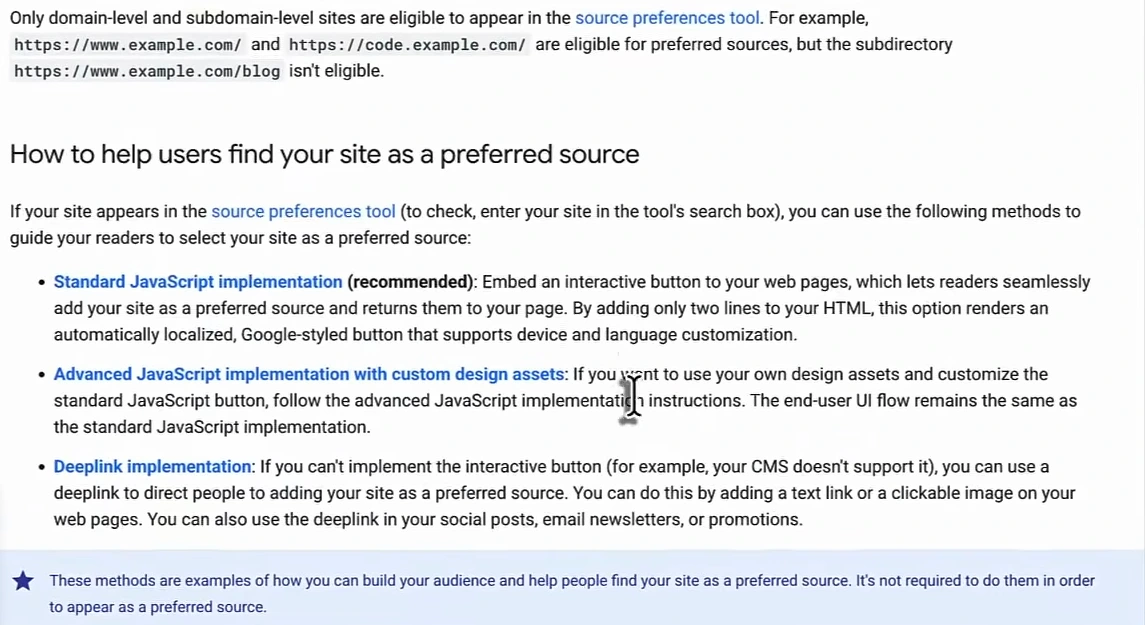1145x625 pixels.
Task: Click text "deeplink to direct people to adding your site"
Action: click(228, 494)
